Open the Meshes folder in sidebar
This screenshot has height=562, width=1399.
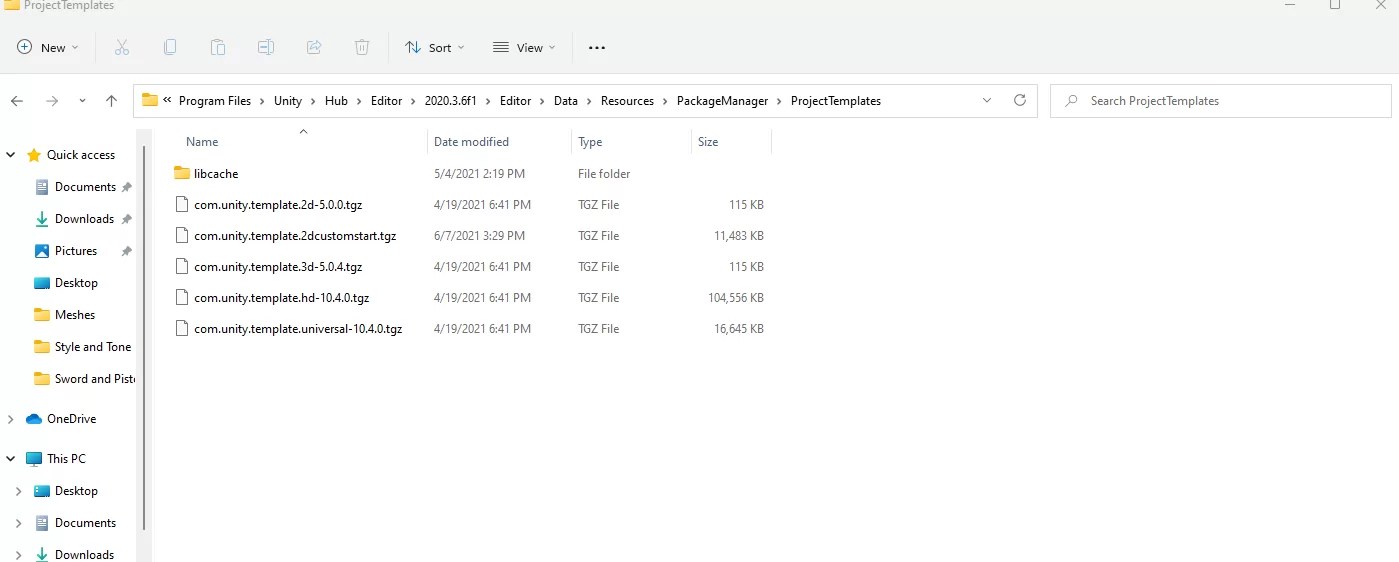click(75, 315)
